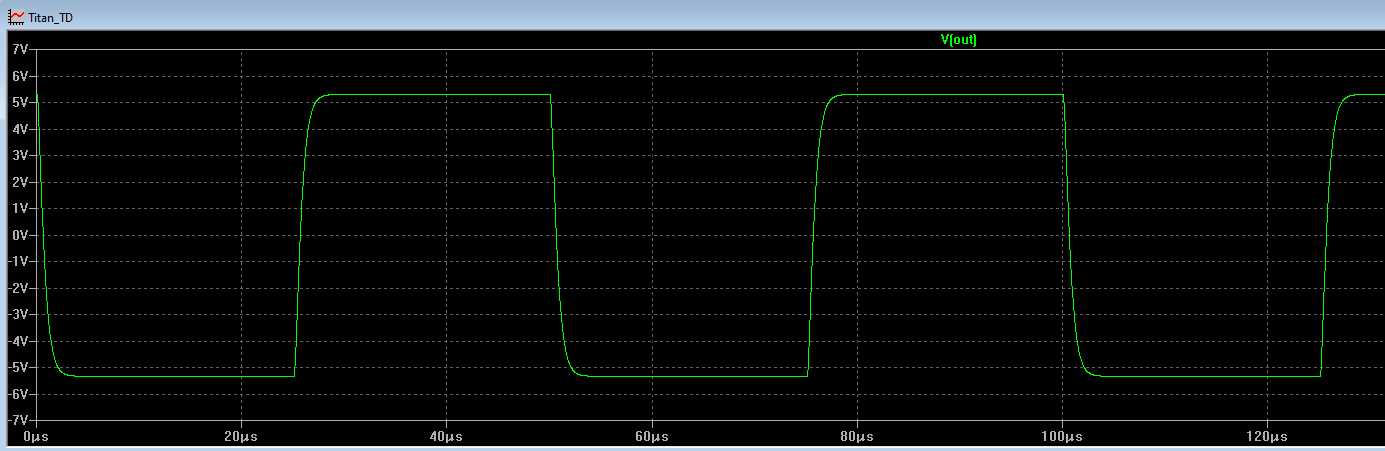Click the -5V vertical axis label
The height and width of the screenshot is (451, 1385).
coord(18,367)
